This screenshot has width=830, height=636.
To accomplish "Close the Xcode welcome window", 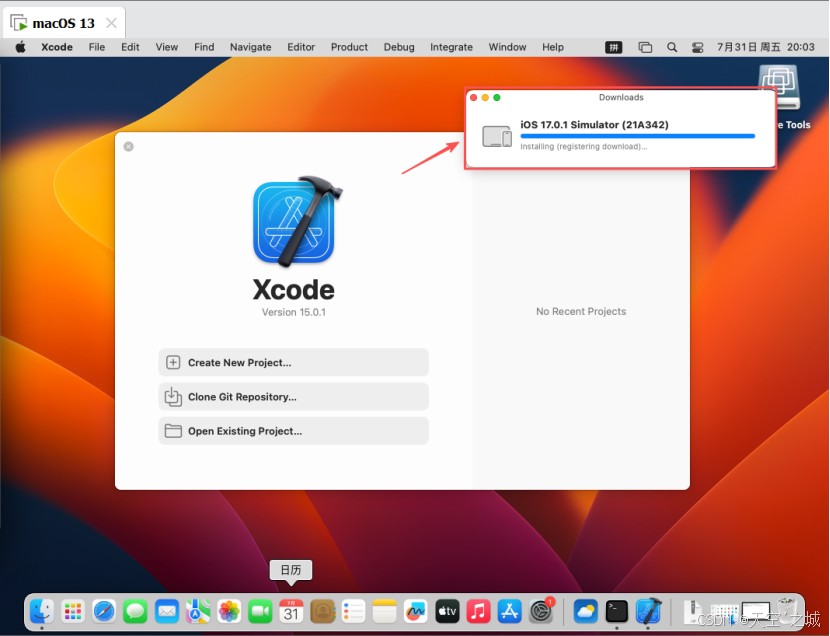I will tap(129, 147).
